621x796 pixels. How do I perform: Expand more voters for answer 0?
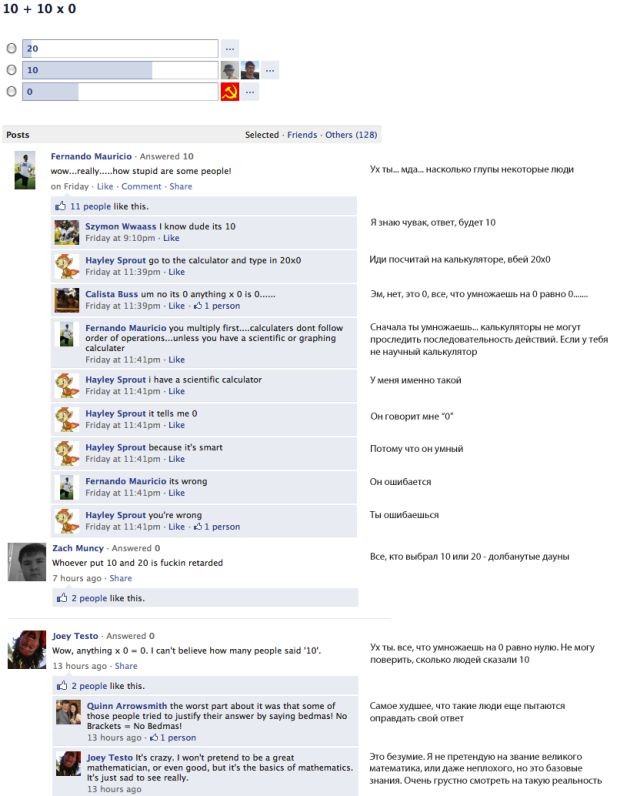click(x=250, y=92)
